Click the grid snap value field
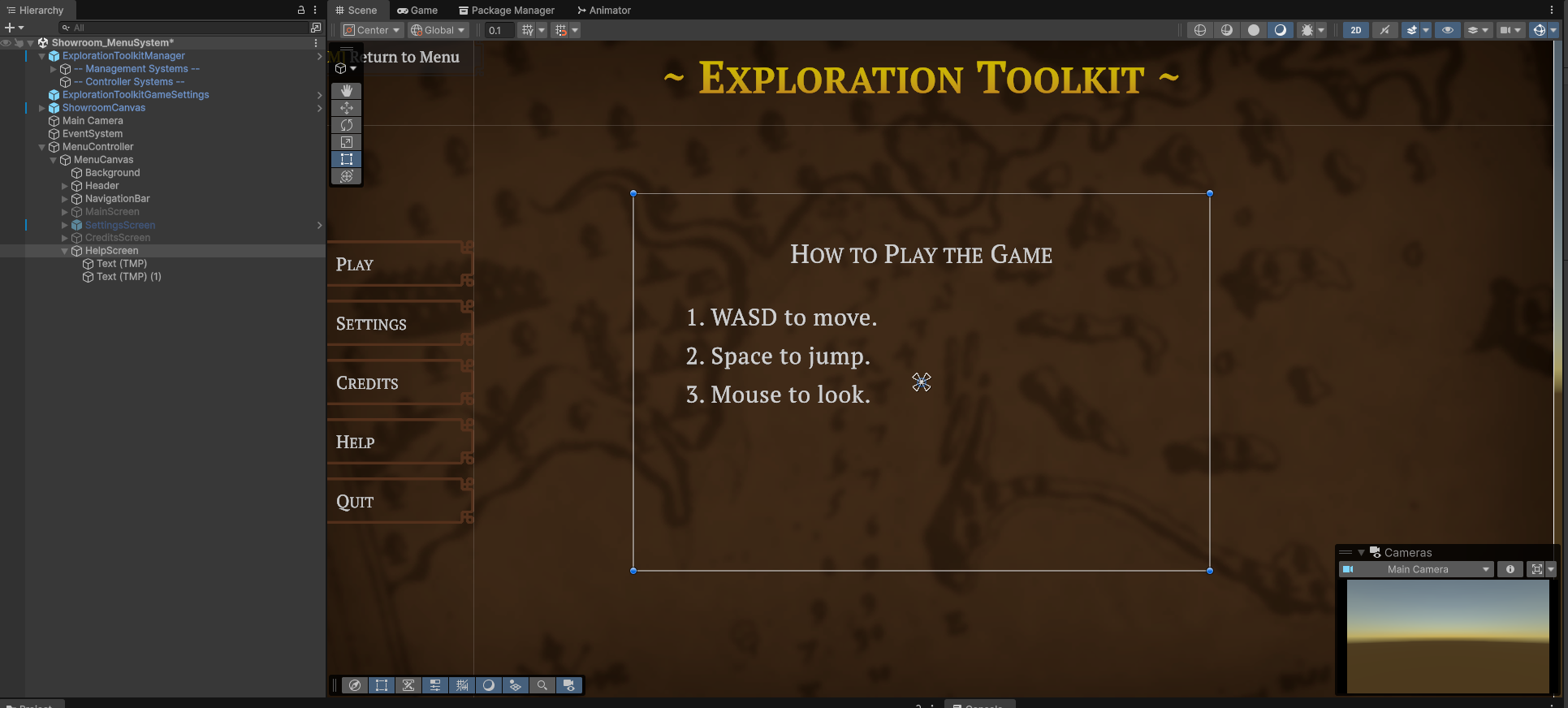The height and width of the screenshot is (708, 1568). click(x=499, y=30)
